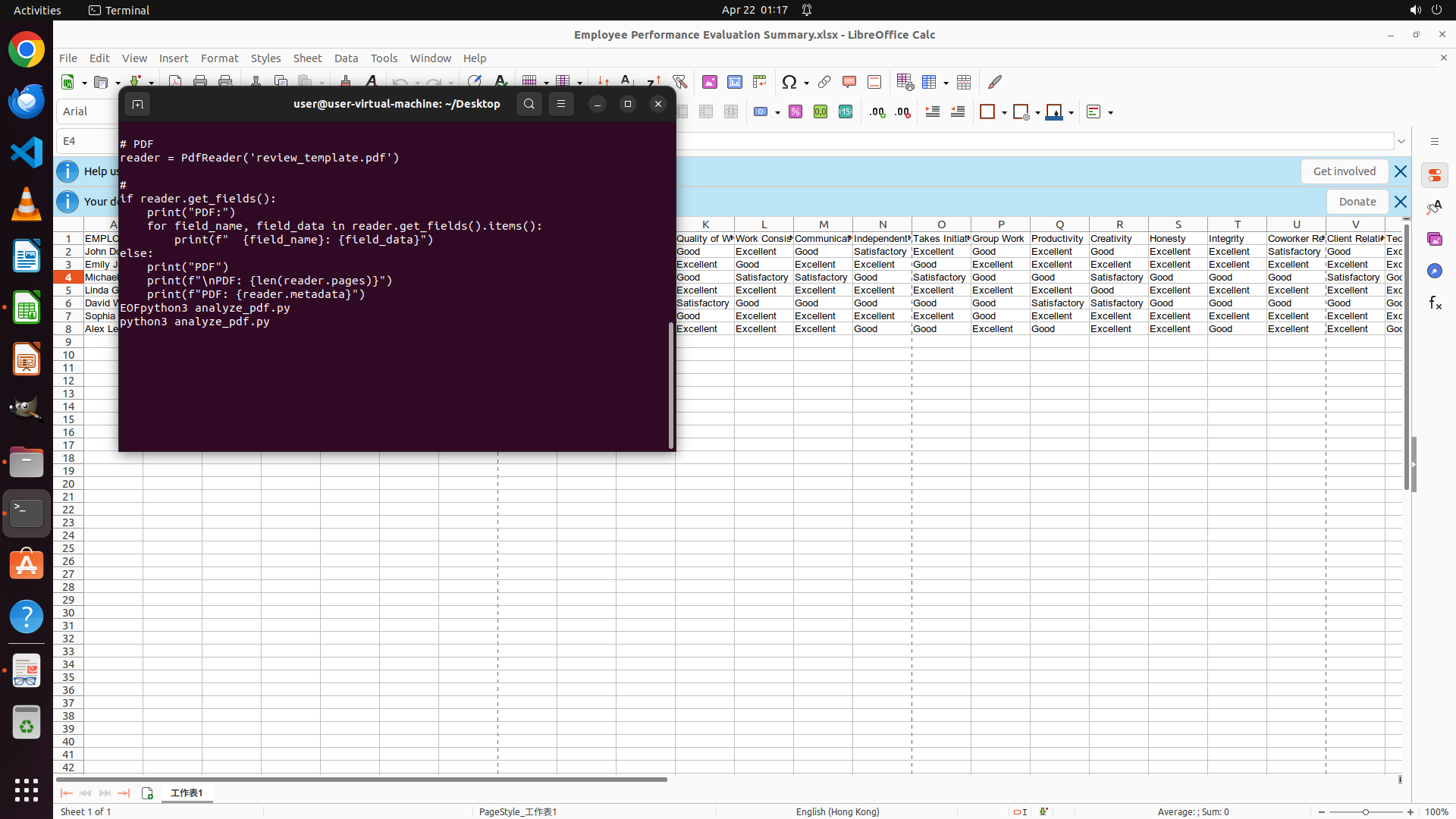1456x819 pixels.
Task: Click the Add Decimal Place icon
Action: click(877, 112)
